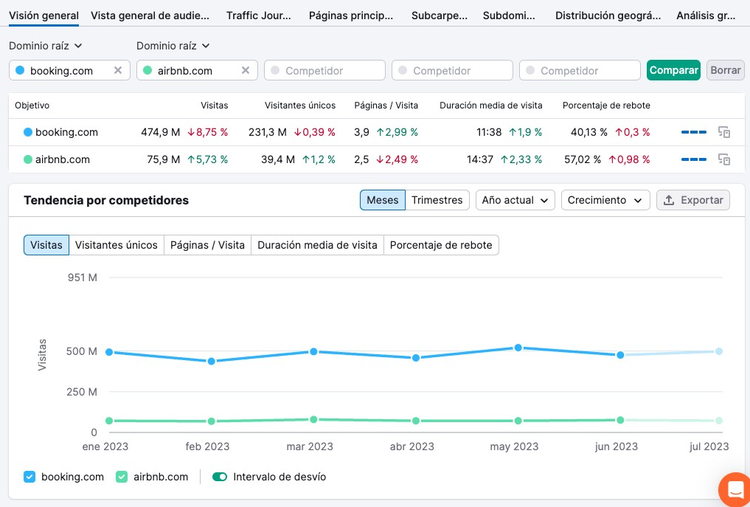Open the Subdominios tab
The image size is (750, 507).
(509, 16)
